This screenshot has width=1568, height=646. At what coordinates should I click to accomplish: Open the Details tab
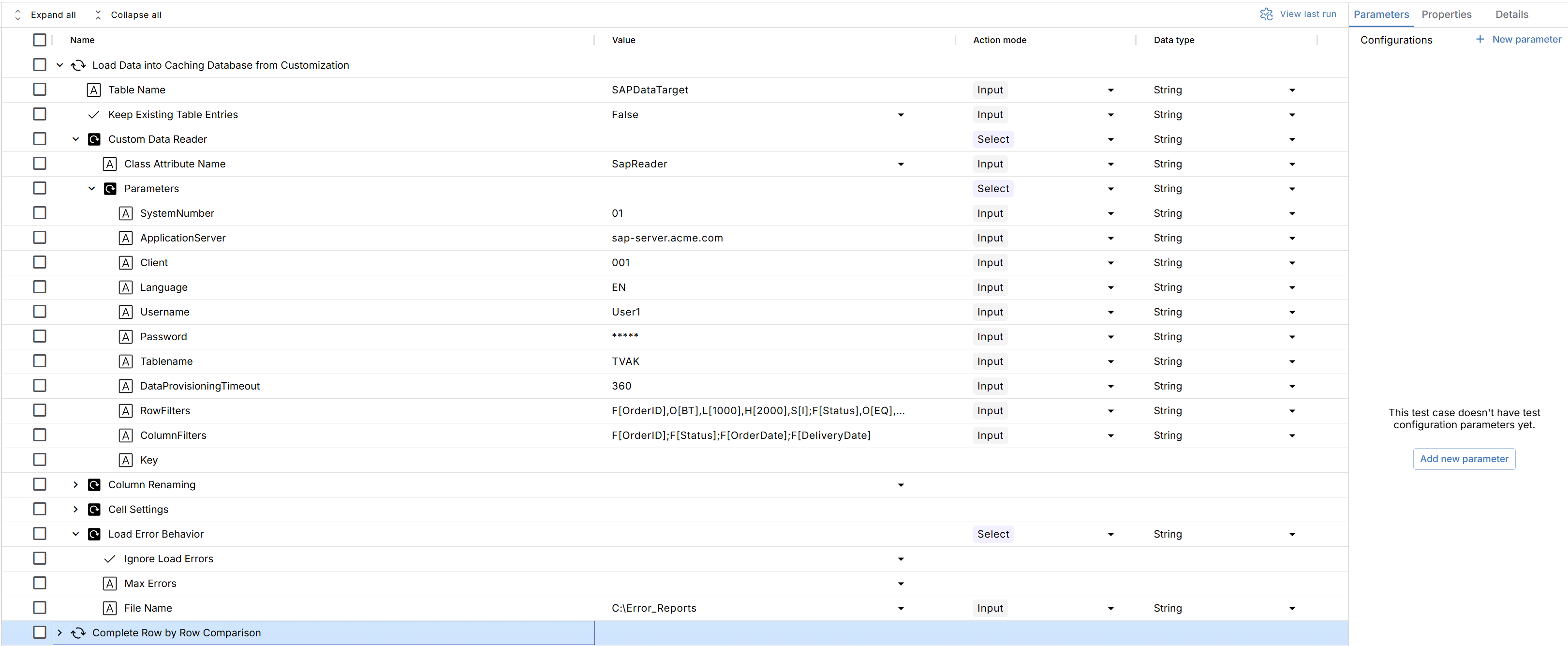pyautogui.click(x=1511, y=15)
